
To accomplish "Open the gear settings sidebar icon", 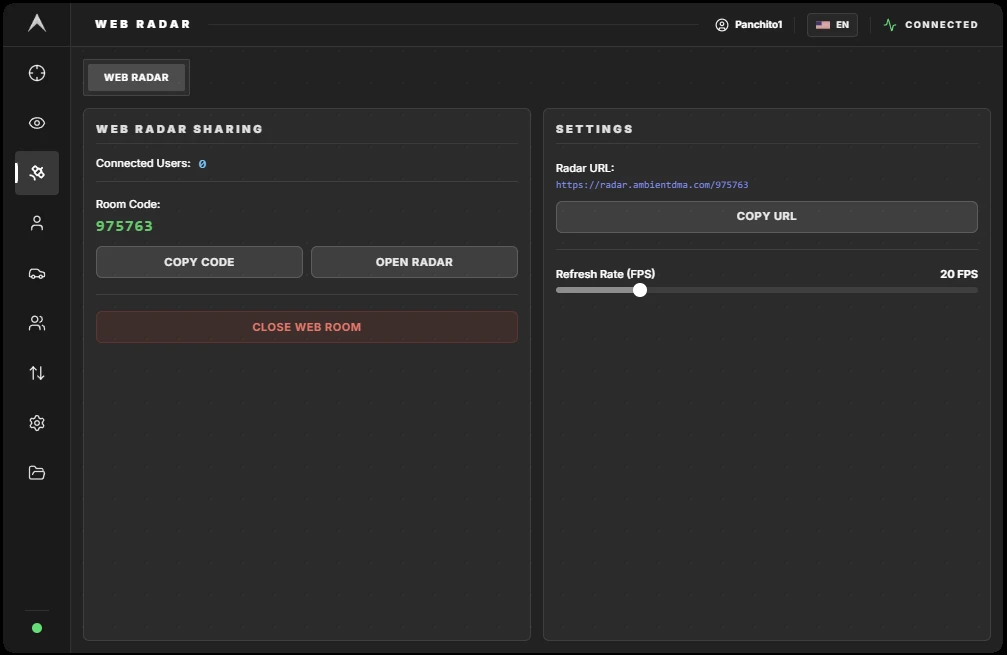I will pos(37,423).
